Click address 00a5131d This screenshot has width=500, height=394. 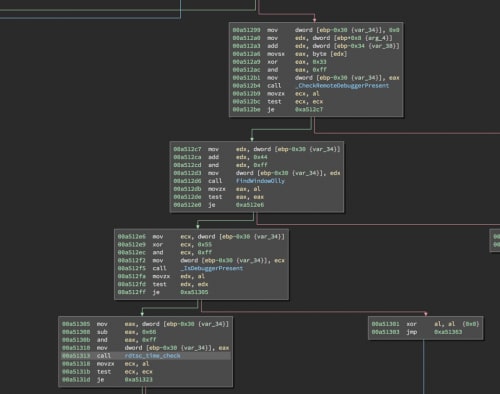(x=76, y=379)
